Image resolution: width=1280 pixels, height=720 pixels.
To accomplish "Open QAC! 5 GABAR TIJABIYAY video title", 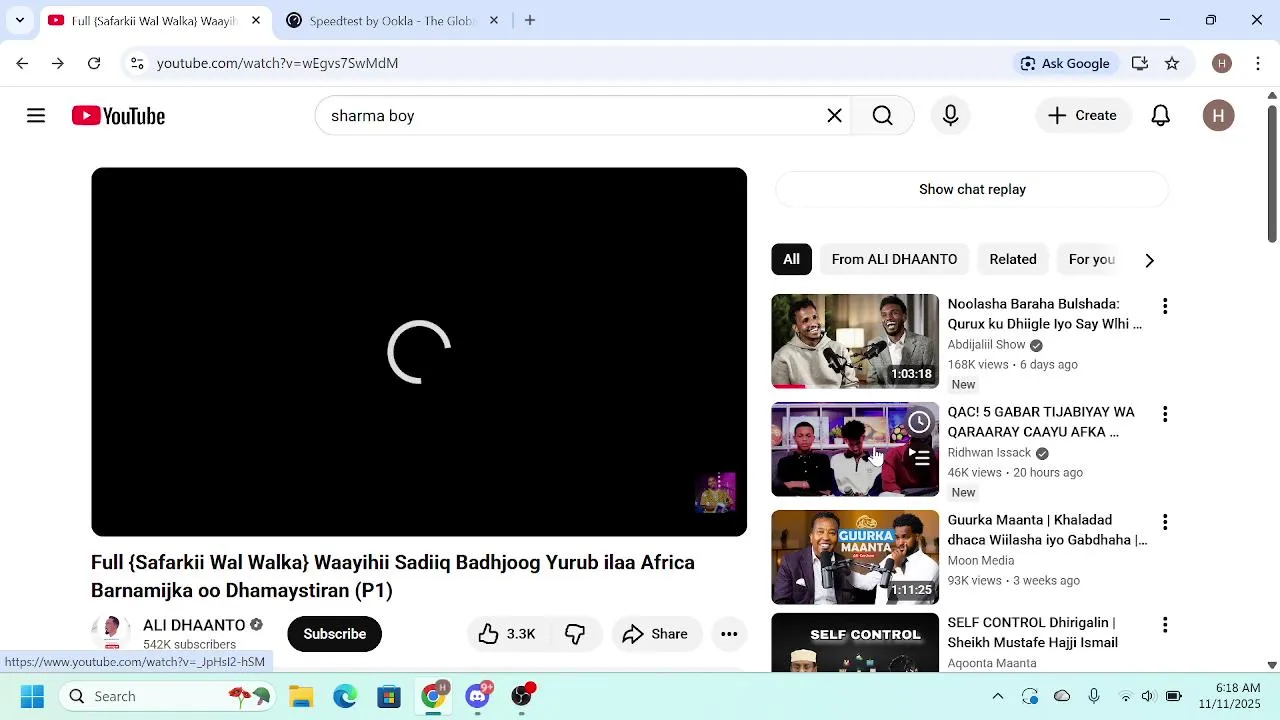I will (x=1041, y=422).
